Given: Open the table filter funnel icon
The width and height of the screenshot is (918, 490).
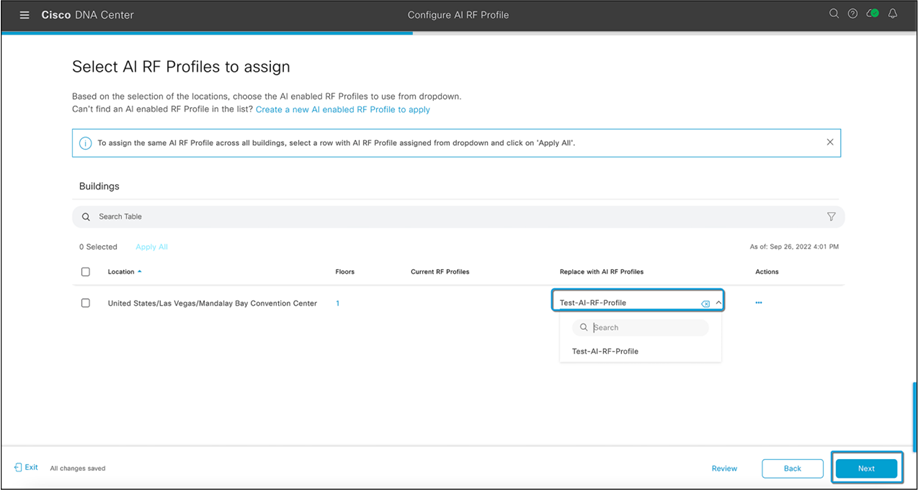Looking at the screenshot, I should tap(831, 217).
